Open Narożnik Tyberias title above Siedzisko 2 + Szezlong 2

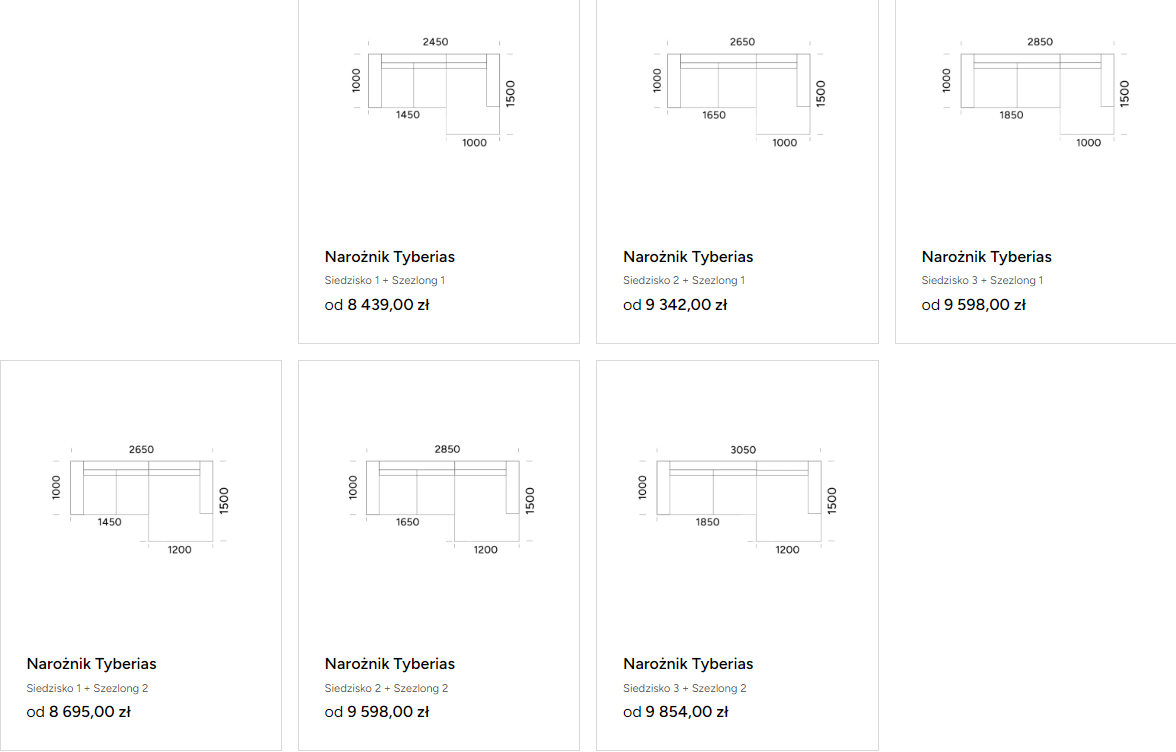[389, 664]
